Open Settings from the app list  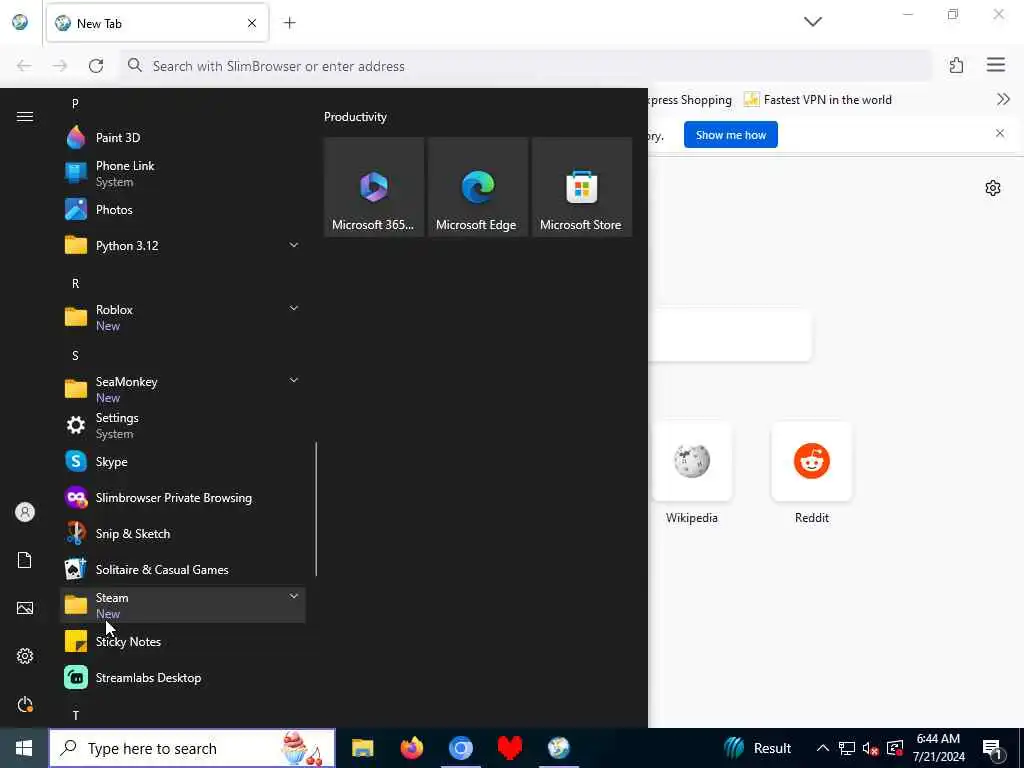point(183,425)
